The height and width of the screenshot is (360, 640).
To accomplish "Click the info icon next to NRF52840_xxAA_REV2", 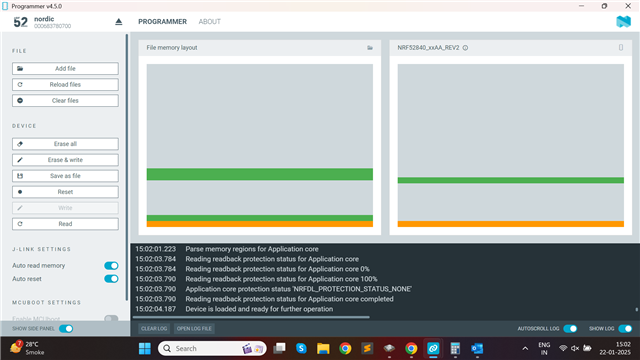I will tap(465, 48).
